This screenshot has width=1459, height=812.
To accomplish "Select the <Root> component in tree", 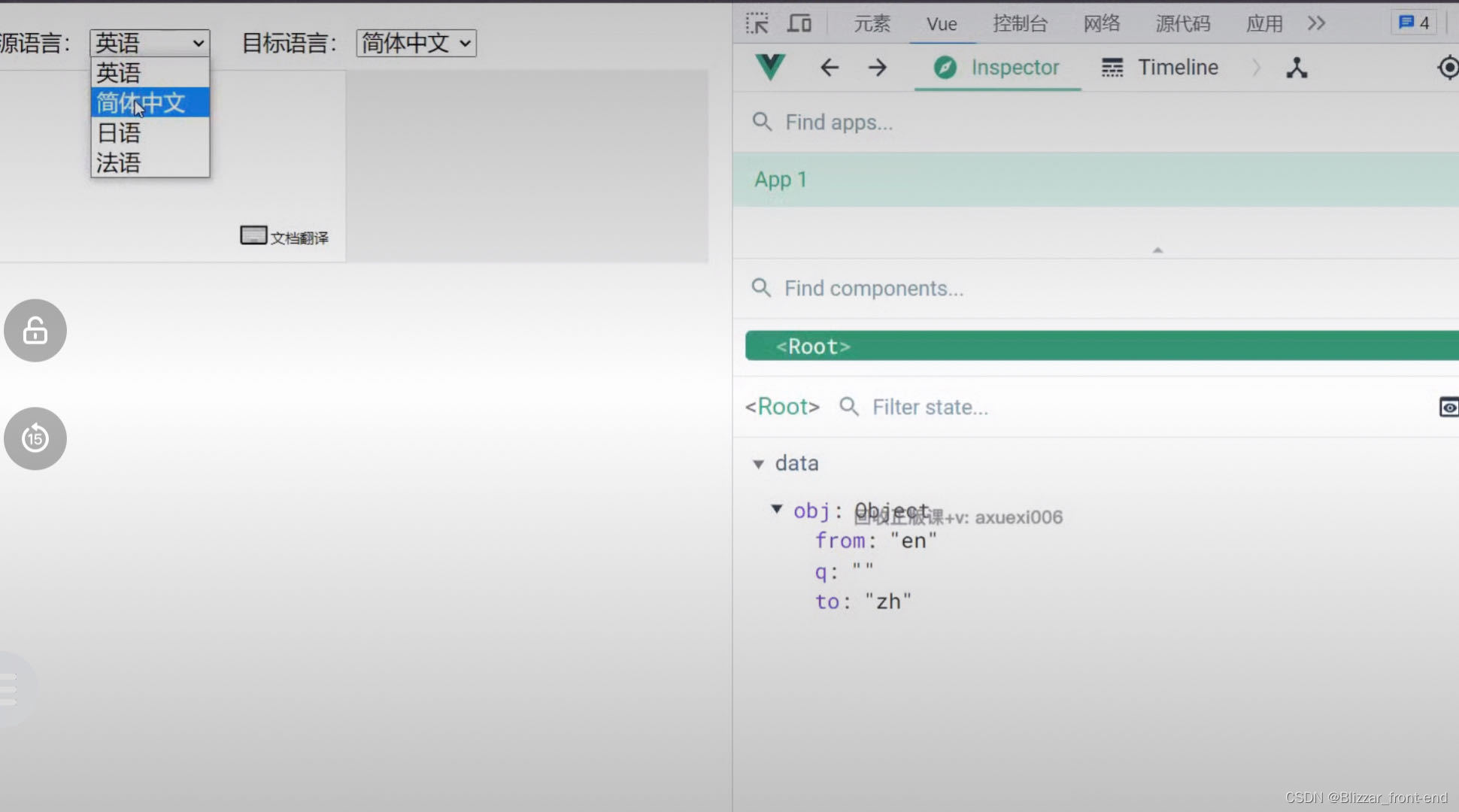I will tap(1102, 346).
